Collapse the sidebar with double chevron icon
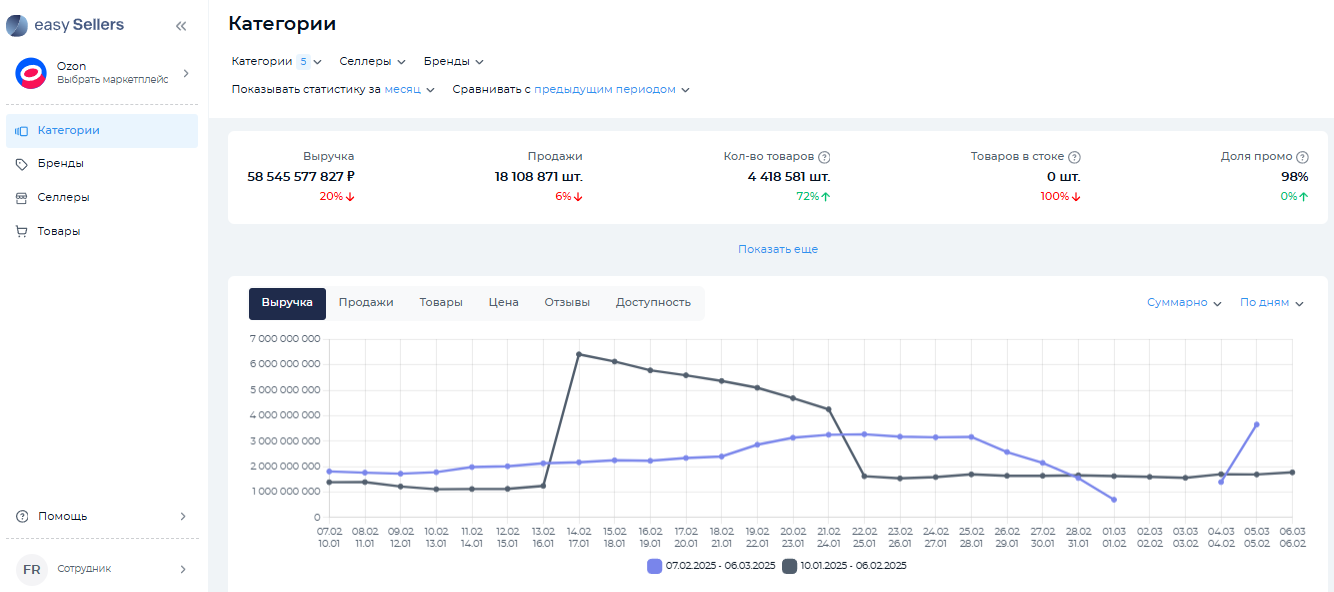Viewport: 1334px width, 592px height. coord(181,26)
